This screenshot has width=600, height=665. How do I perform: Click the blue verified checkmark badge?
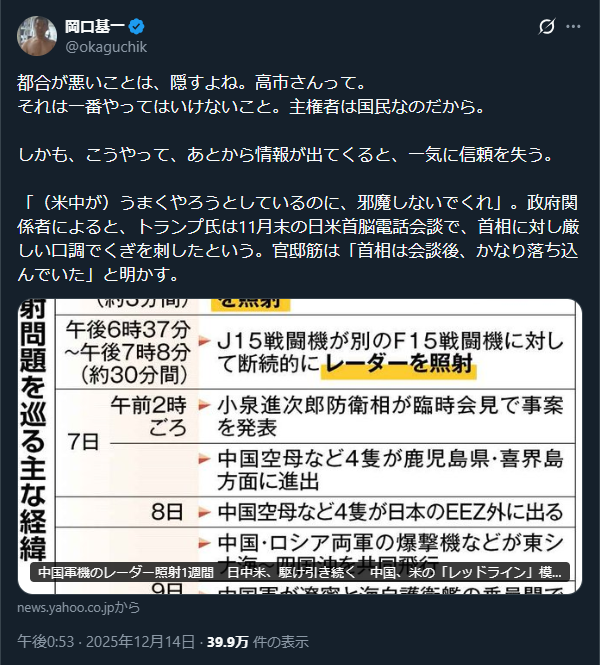pyautogui.click(x=137, y=27)
